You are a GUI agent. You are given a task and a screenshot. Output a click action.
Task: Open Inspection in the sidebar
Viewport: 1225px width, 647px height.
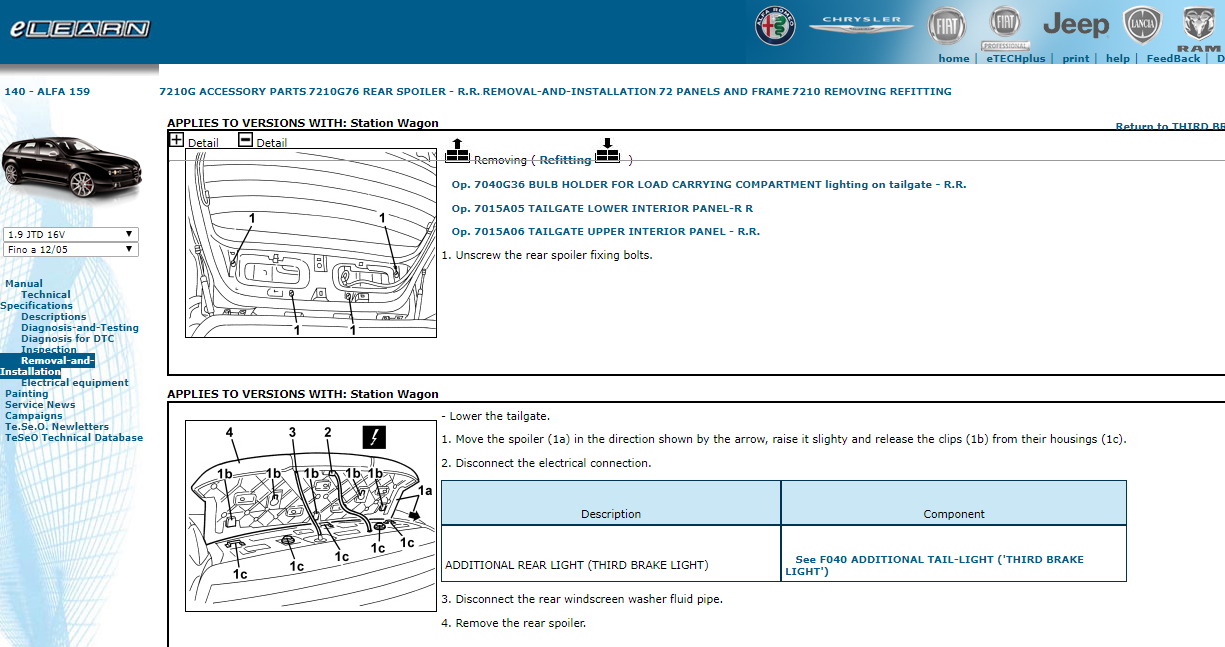[x=49, y=350]
